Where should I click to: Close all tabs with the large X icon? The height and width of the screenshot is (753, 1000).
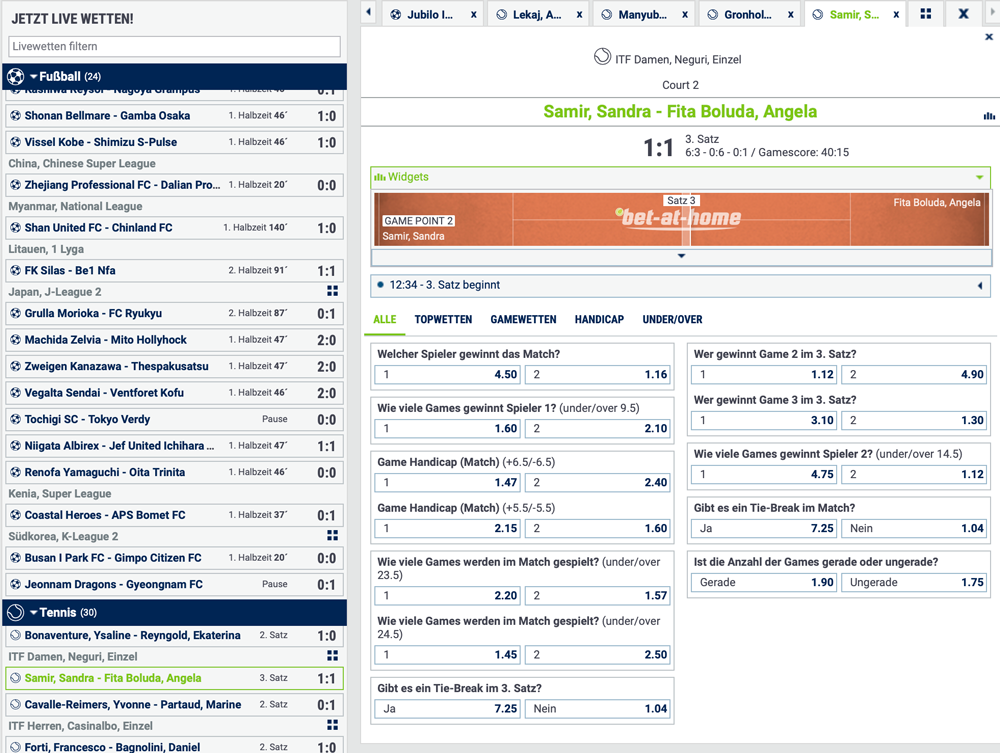point(964,13)
